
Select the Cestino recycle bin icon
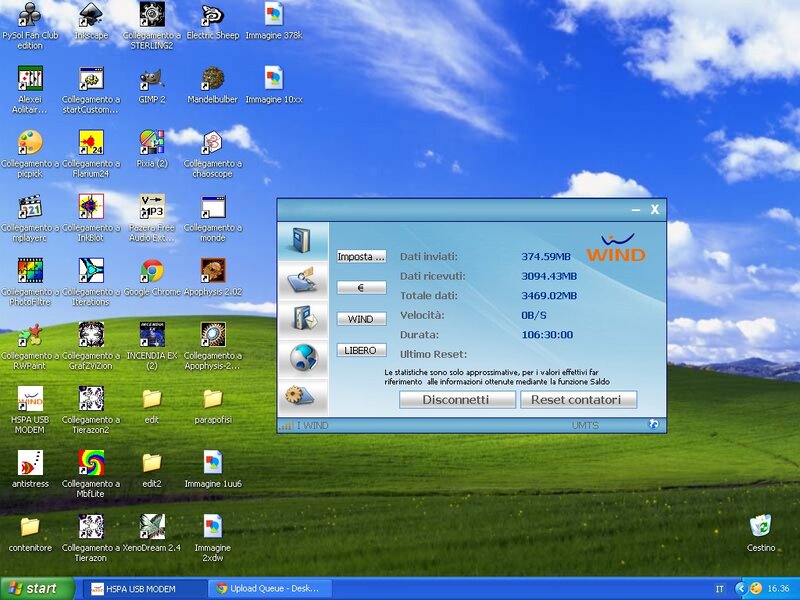click(761, 534)
